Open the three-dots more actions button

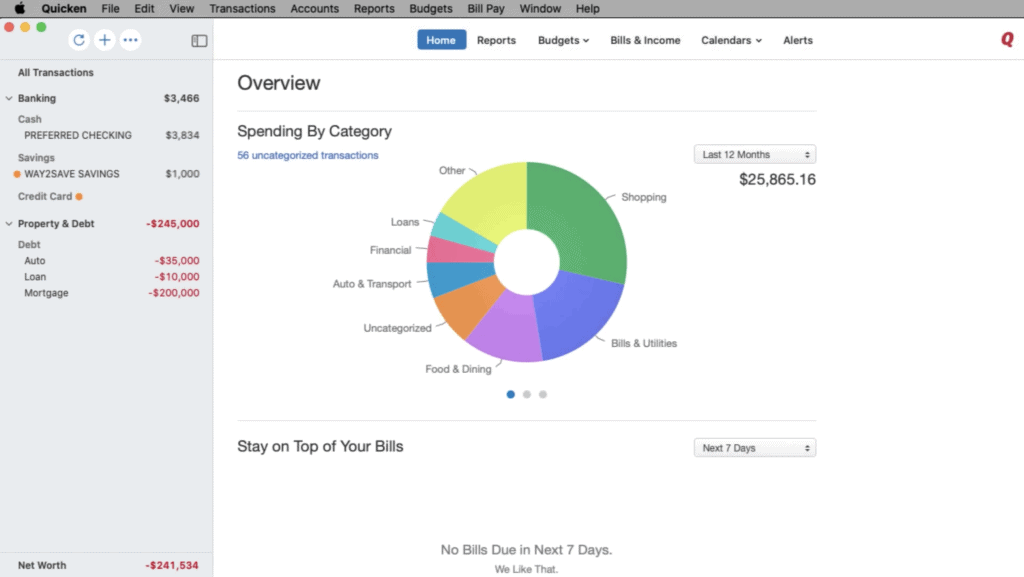pos(131,40)
